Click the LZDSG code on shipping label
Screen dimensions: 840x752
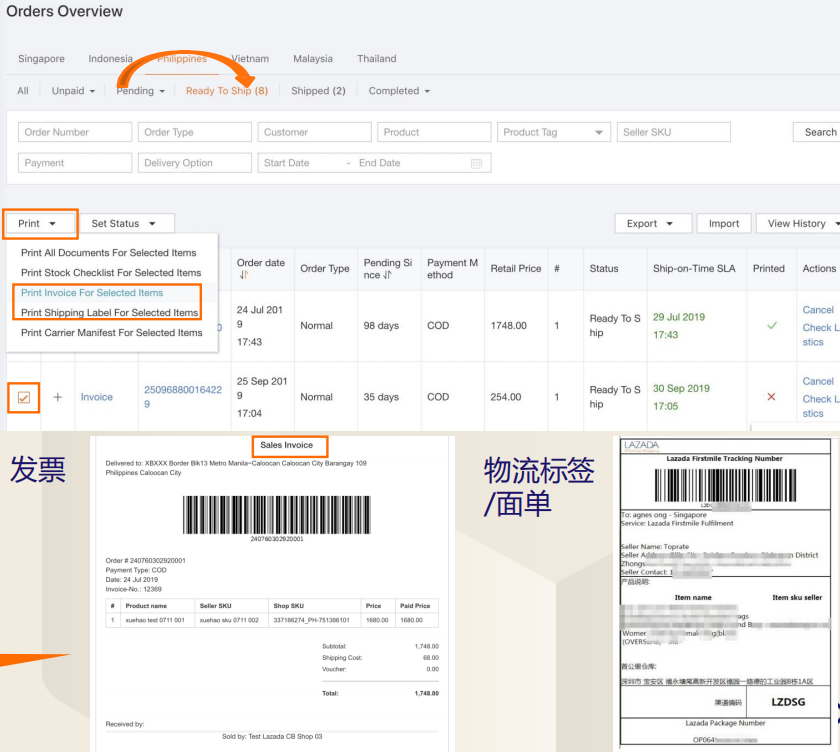[788, 702]
